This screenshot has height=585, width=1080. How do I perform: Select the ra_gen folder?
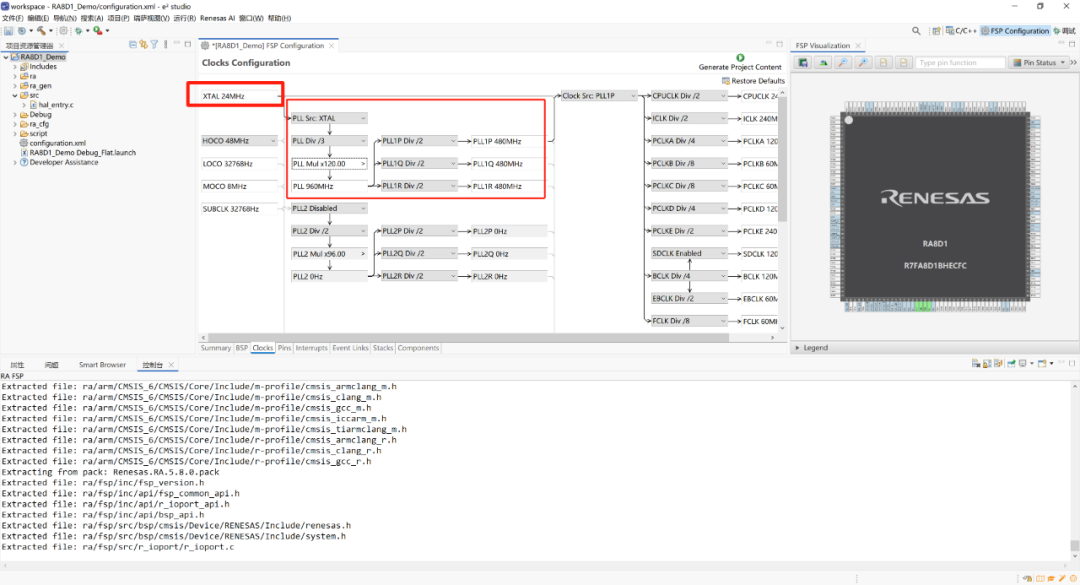pos(36,86)
